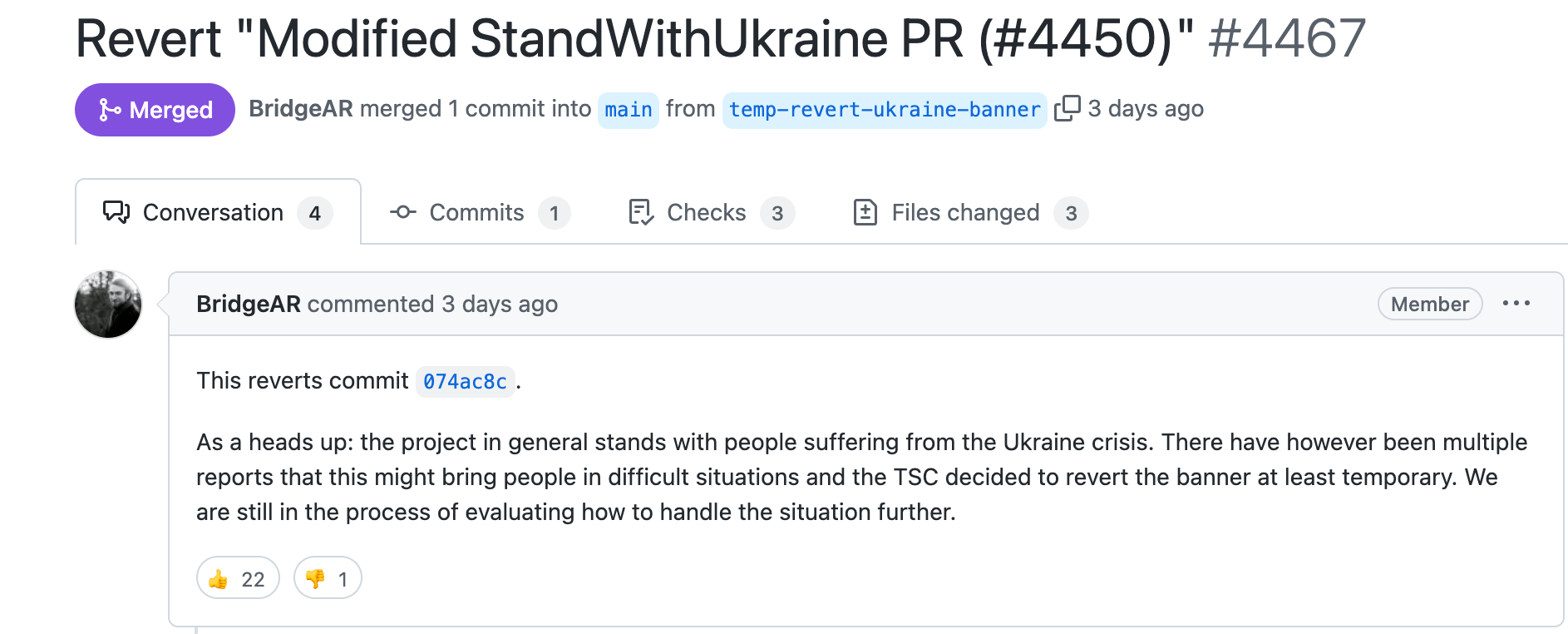Copy the head branch name icon
1568x634 pixels.
coord(1067,109)
